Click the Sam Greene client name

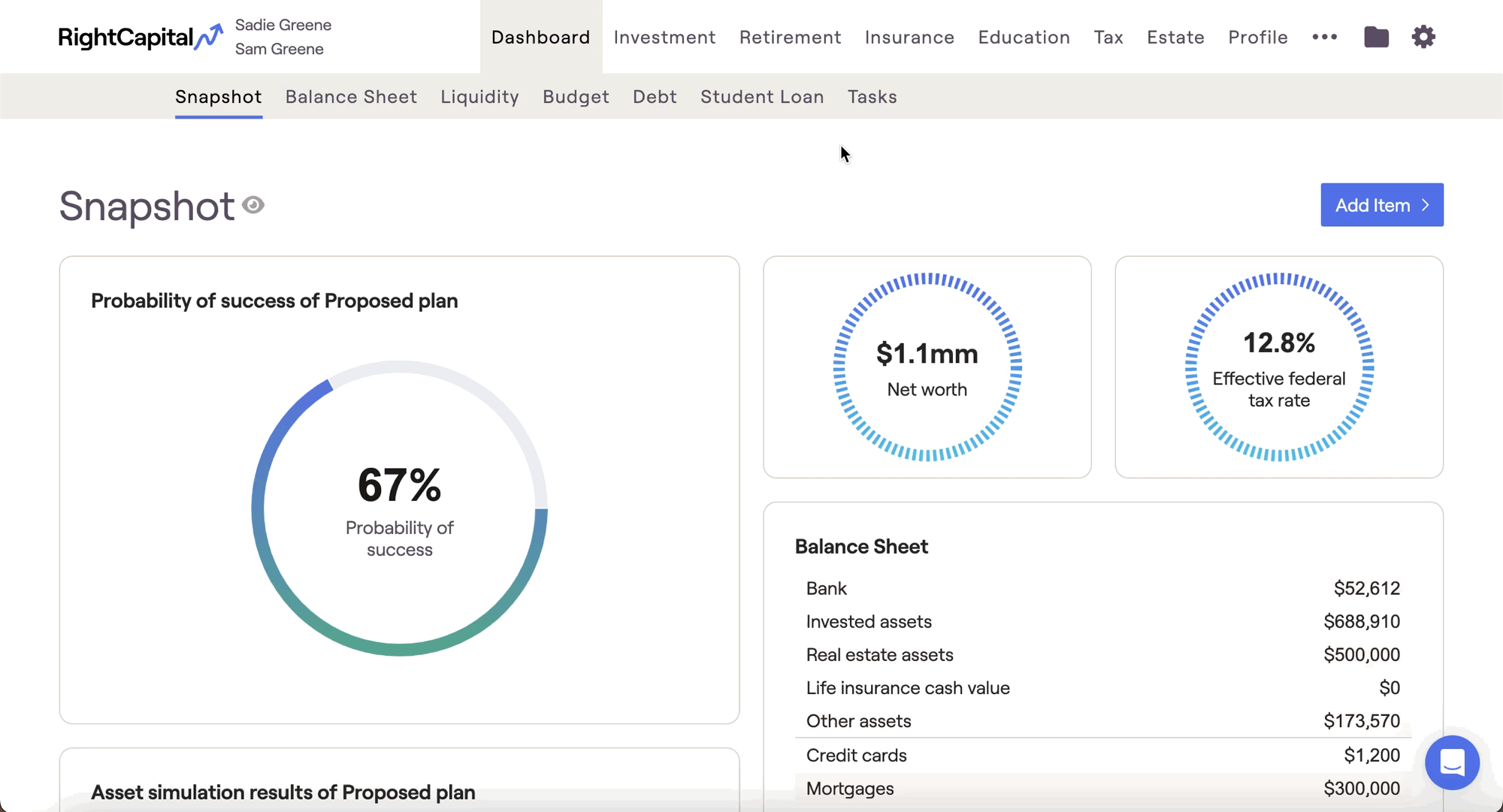coord(280,49)
